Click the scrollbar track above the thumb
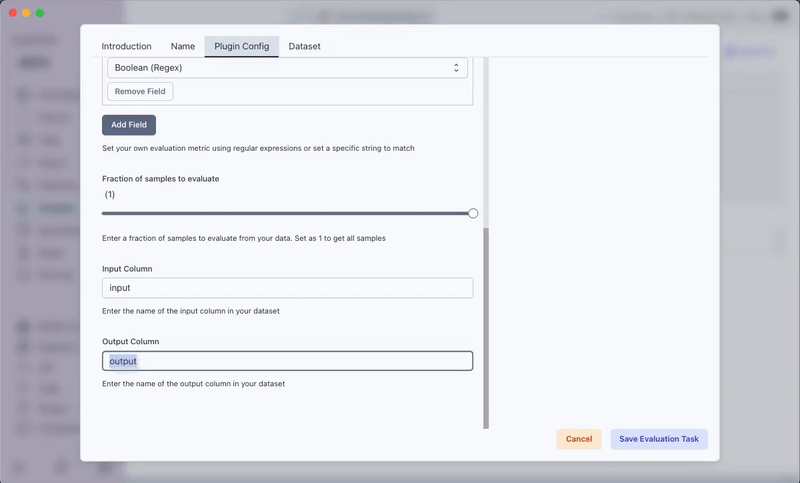Screen dimensions: 800x483 tap(487, 140)
